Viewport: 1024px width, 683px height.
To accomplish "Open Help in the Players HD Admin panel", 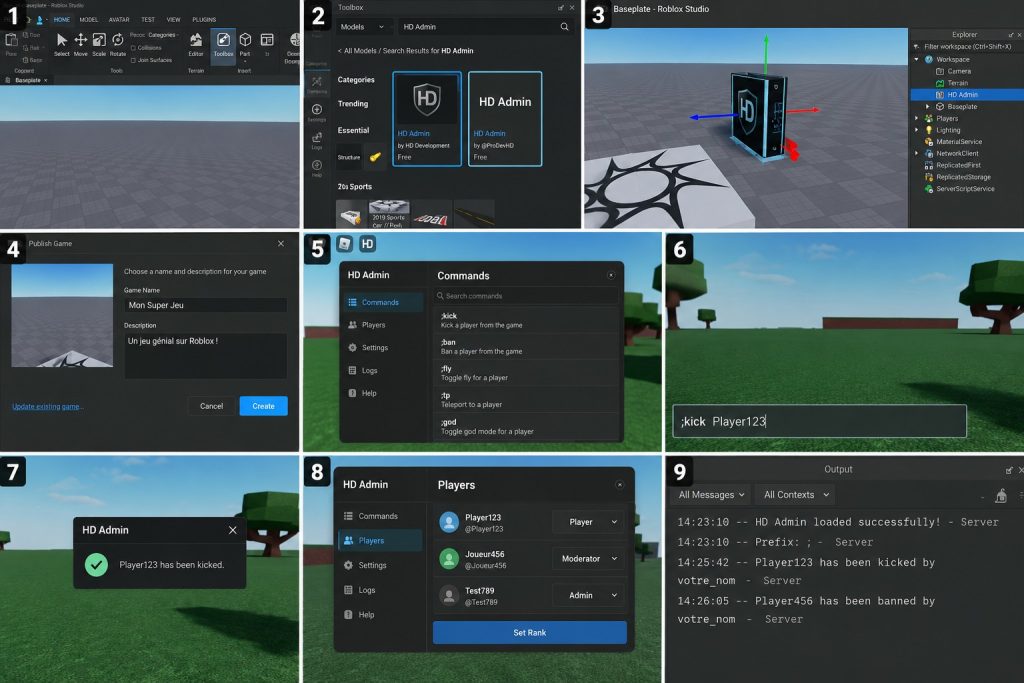I will 380,615.
